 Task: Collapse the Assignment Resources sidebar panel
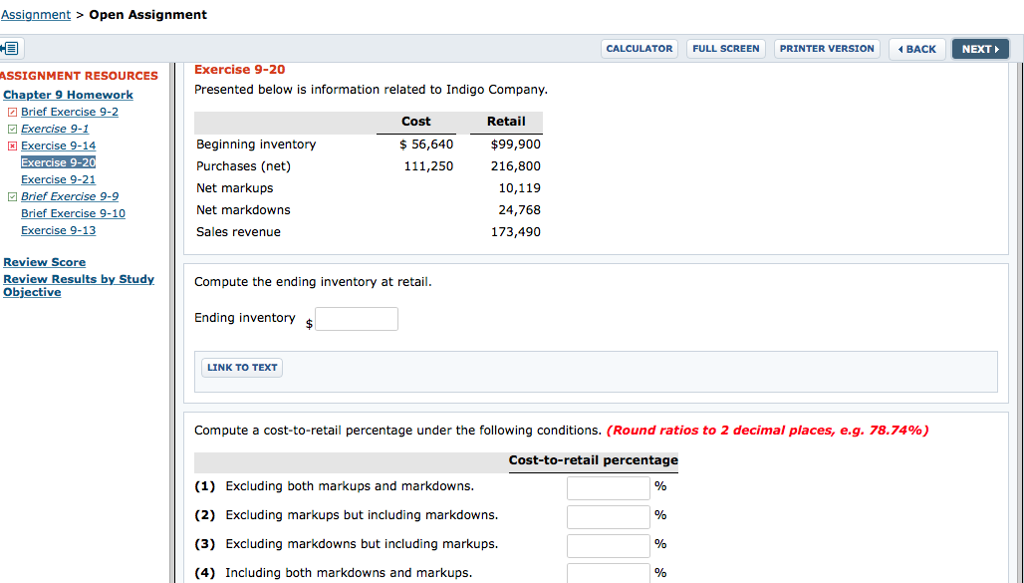tap(9, 47)
